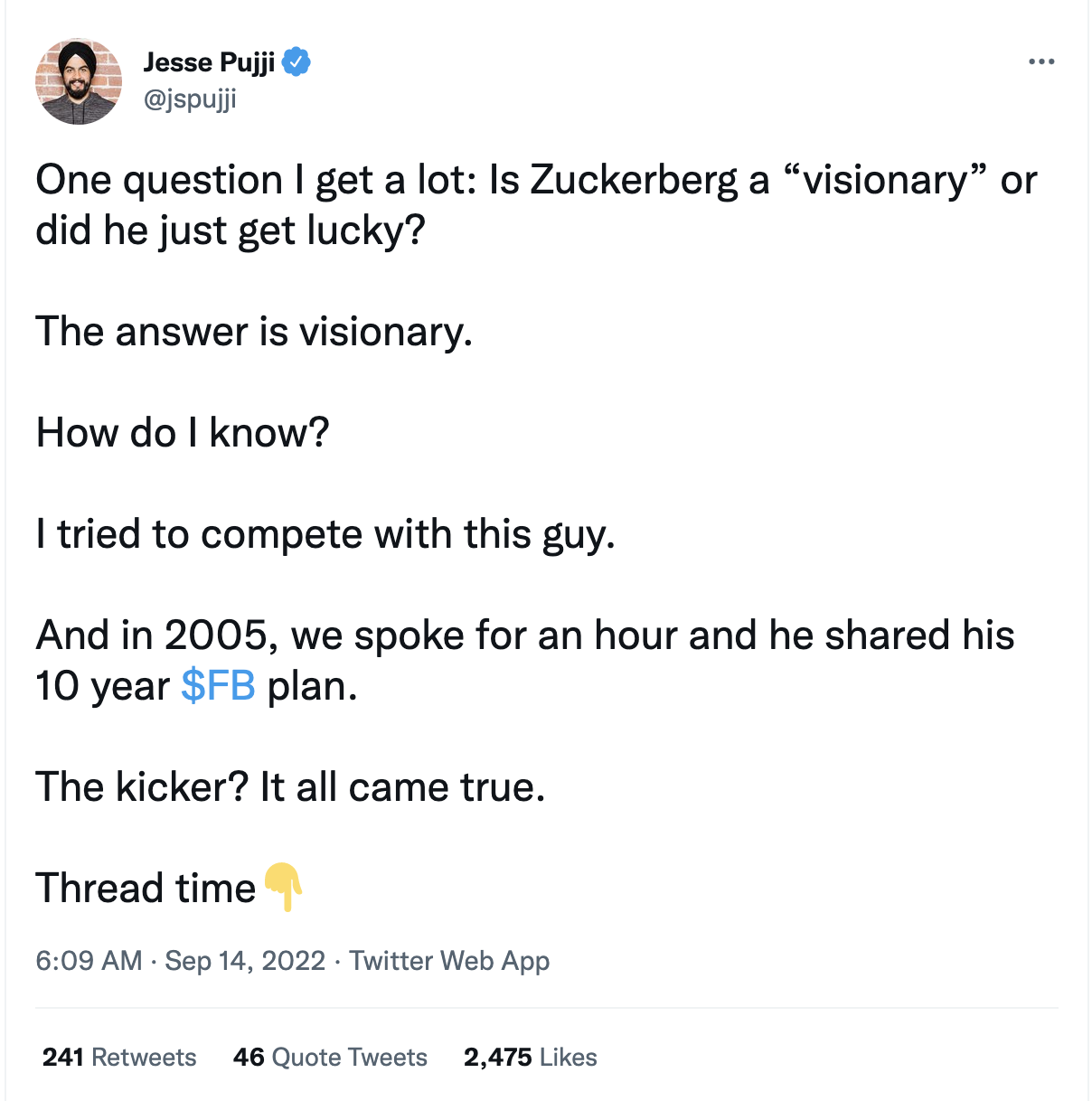This screenshot has width=1092, height=1101.
Task: Open the Jesse Pujji display name link
Action: pyautogui.click(x=209, y=61)
